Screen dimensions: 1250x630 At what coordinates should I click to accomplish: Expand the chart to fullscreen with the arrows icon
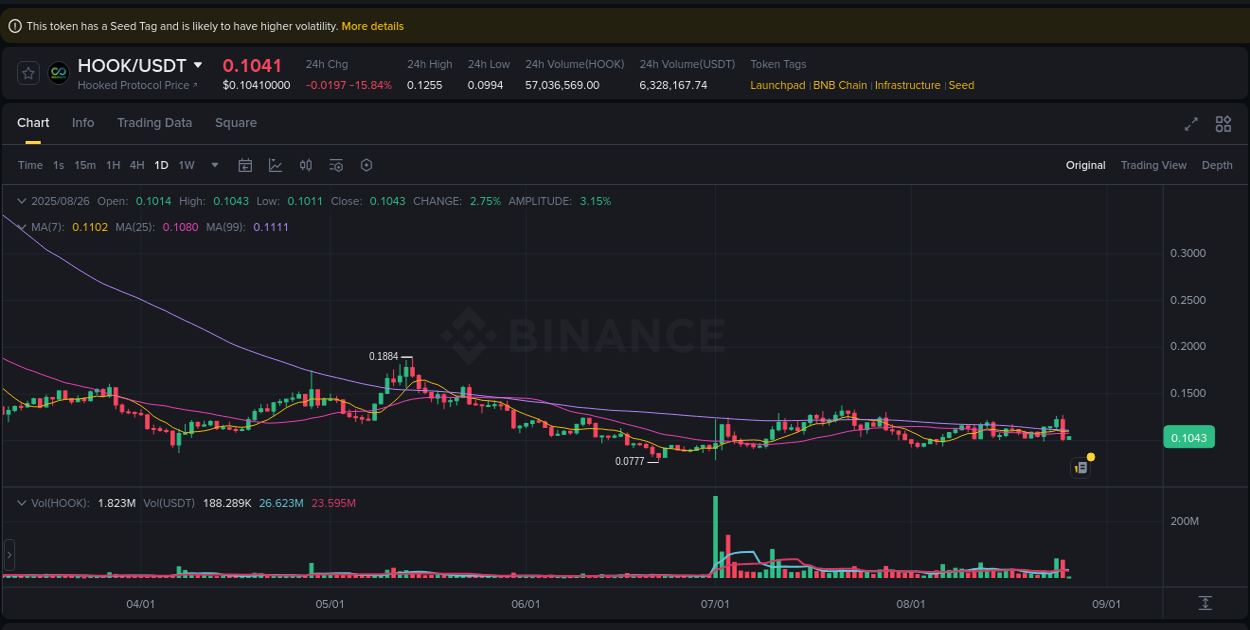(1190, 124)
